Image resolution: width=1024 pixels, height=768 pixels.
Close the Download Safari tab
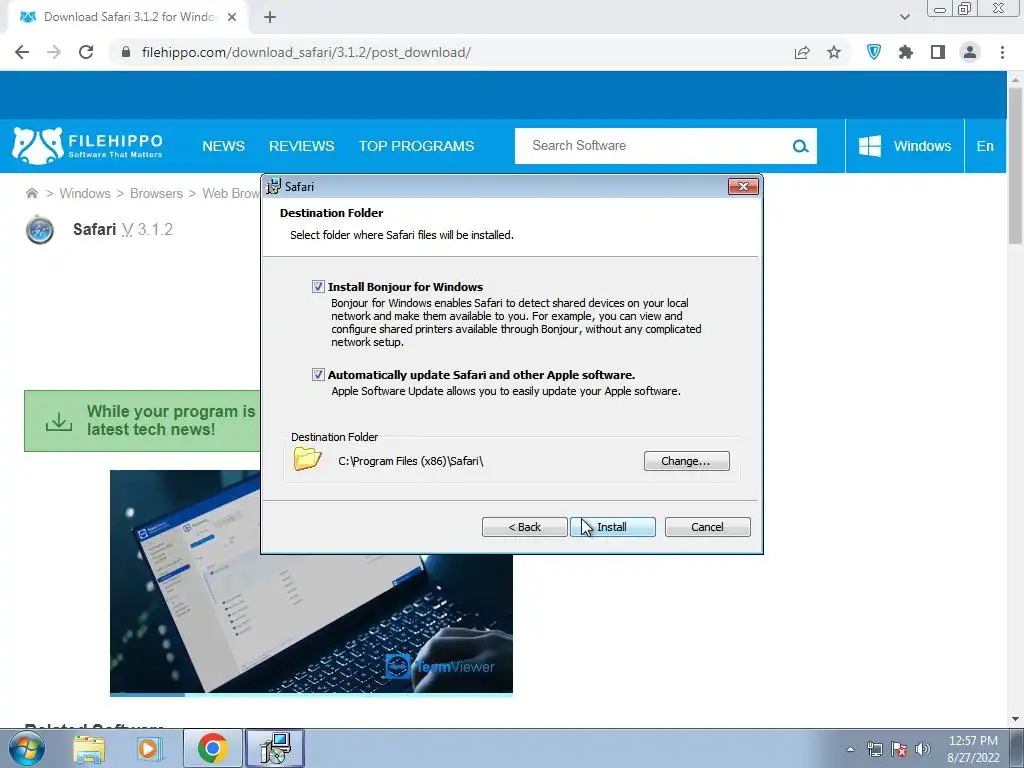point(232,17)
